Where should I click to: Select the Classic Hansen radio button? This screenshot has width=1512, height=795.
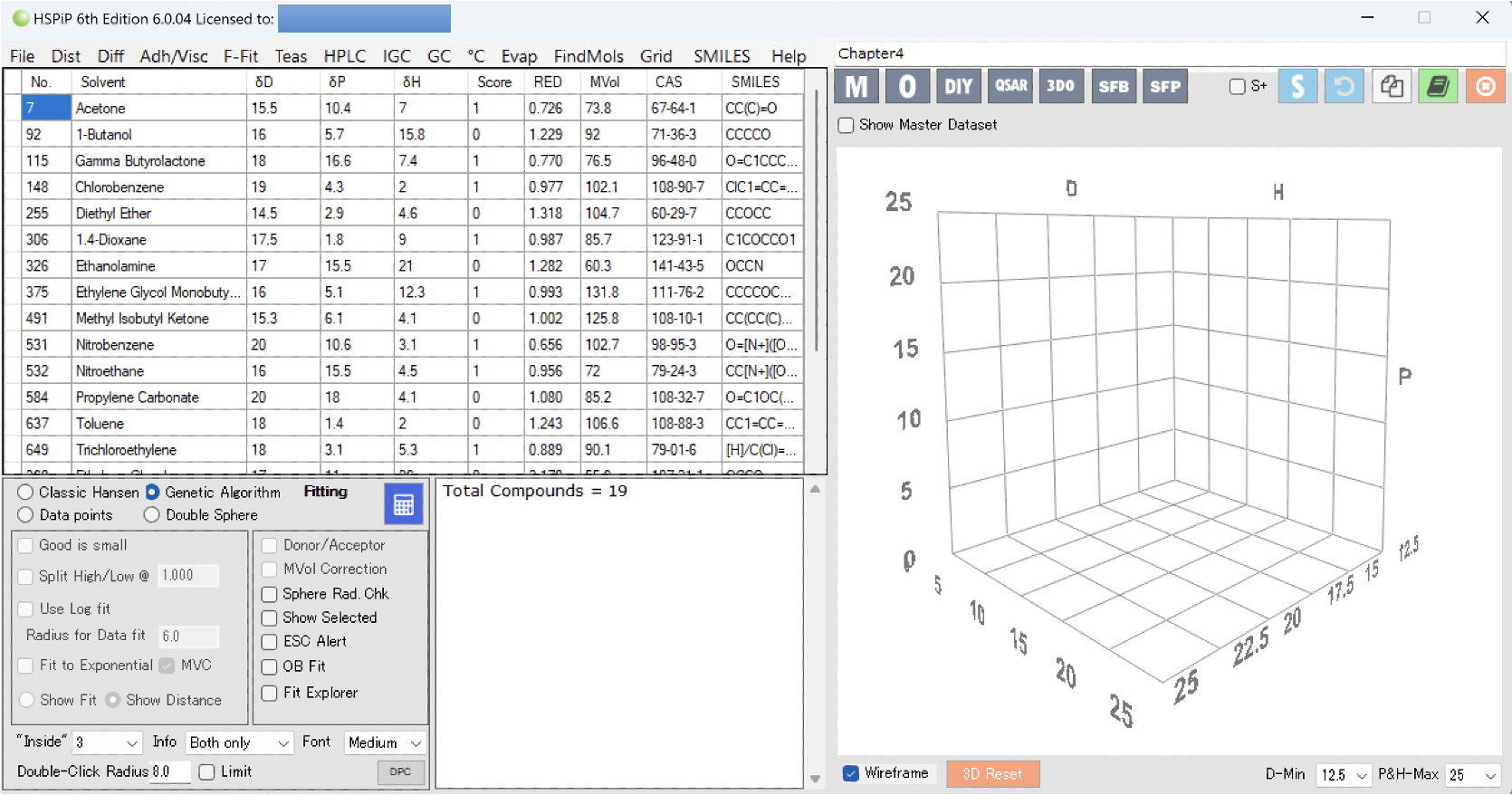(26, 492)
